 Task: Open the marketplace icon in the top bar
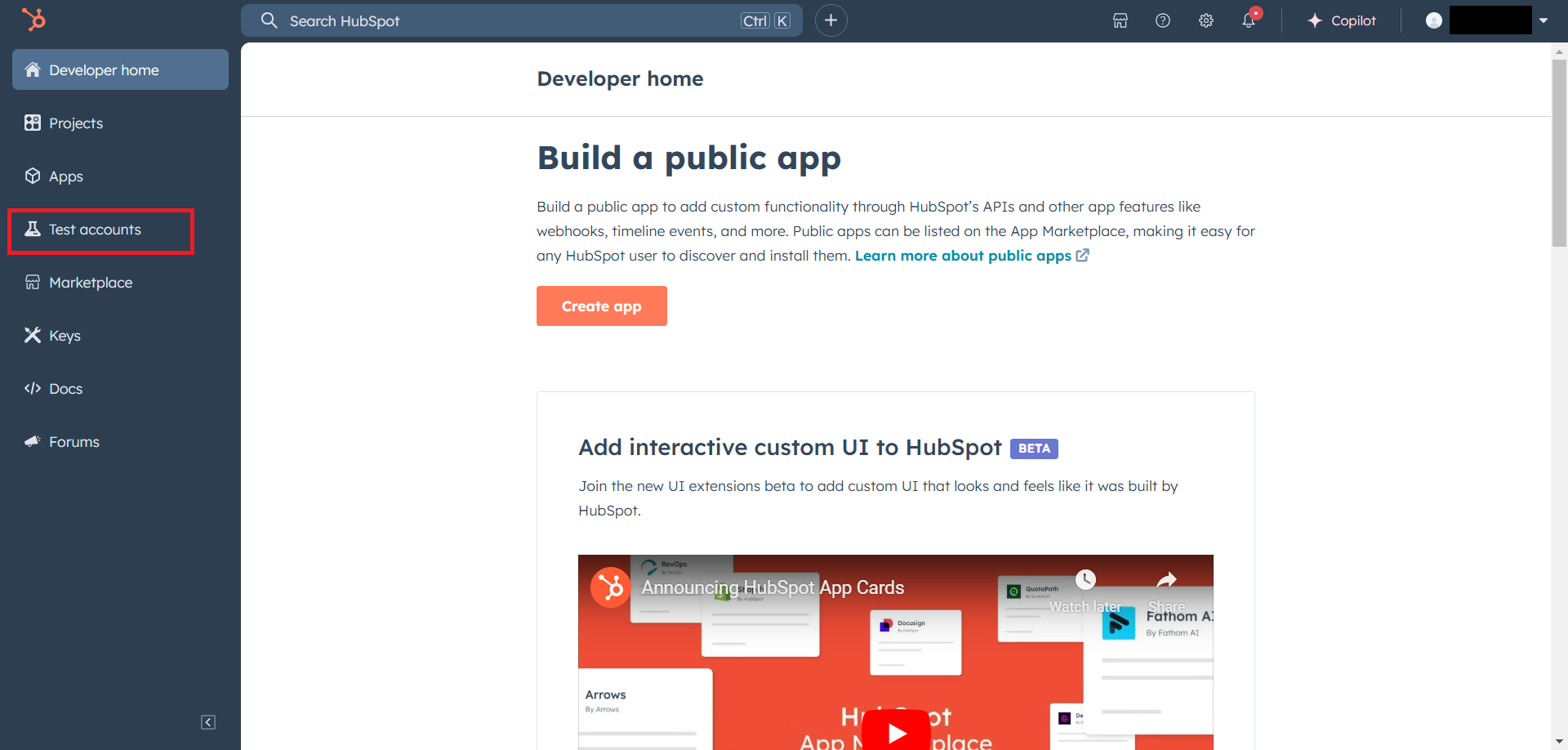1120,20
